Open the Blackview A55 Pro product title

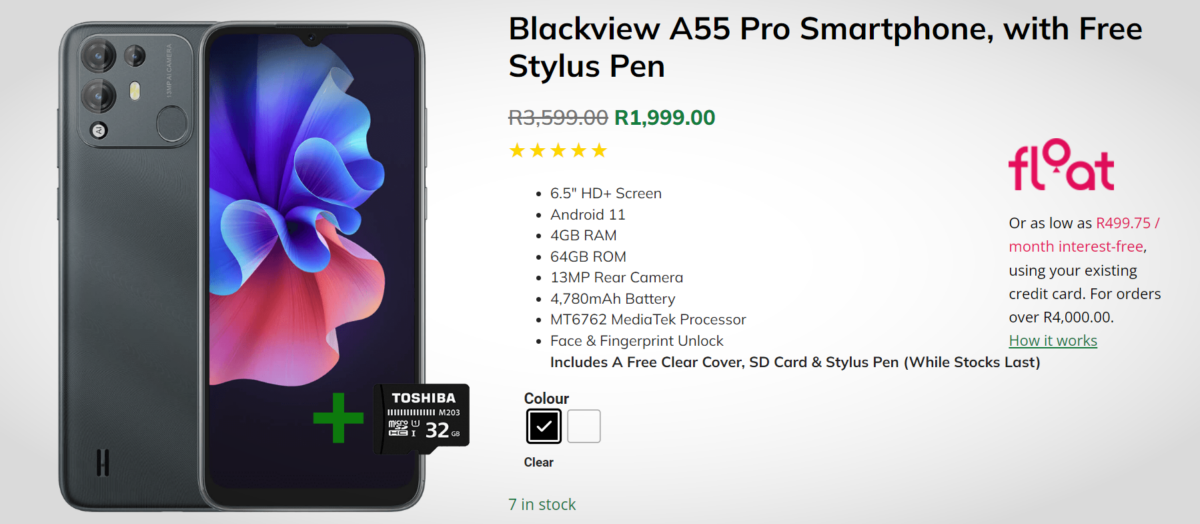click(x=825, y=46)
